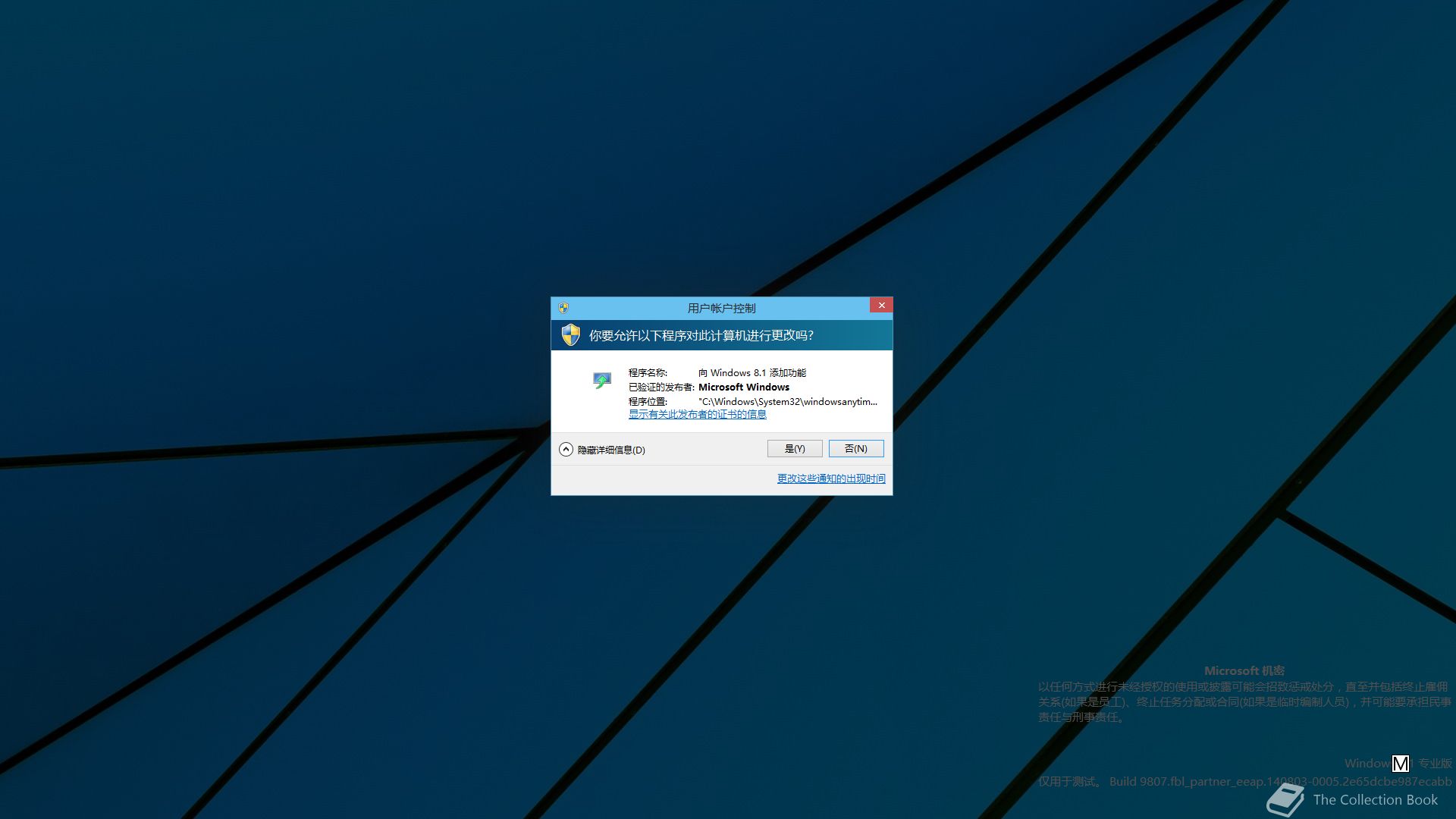The width and height of the screenshot is (1456, 819).
Task: Click the small shield icon in the title bar
Action: [563, 308]
